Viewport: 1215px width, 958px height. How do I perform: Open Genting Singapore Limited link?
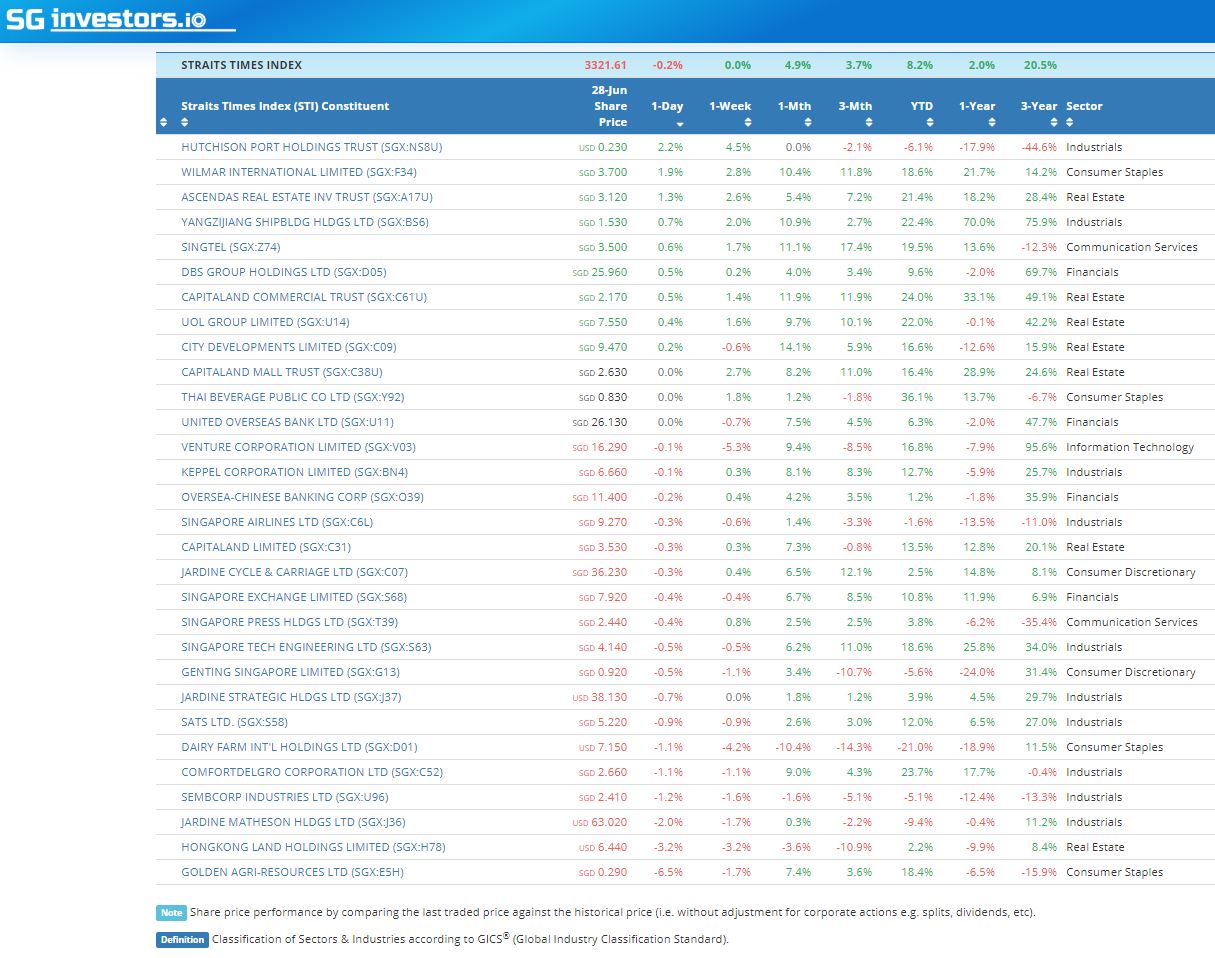290,672
